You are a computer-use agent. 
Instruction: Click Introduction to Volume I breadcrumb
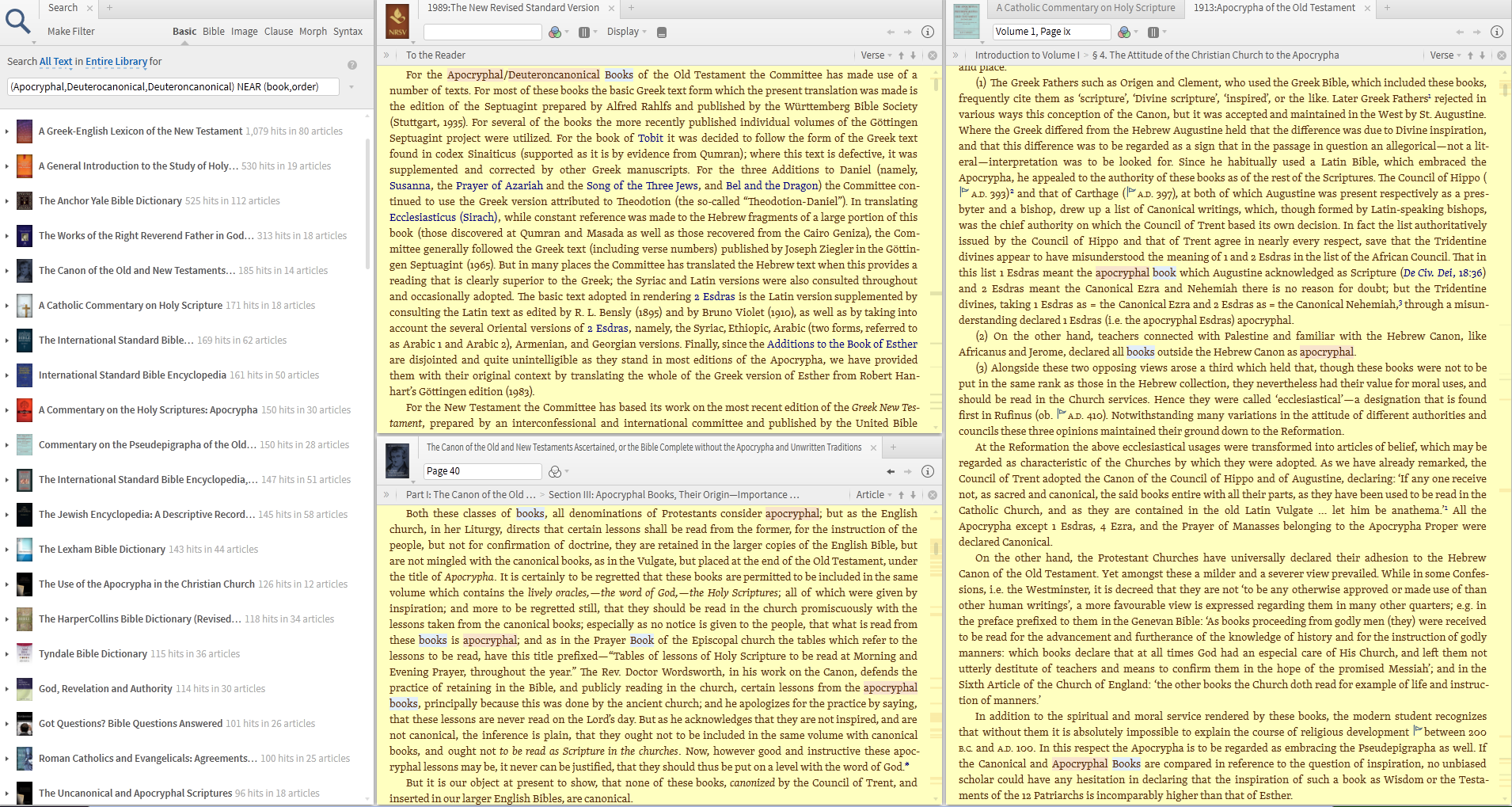pyautogui.click(x=1027, y=55)
